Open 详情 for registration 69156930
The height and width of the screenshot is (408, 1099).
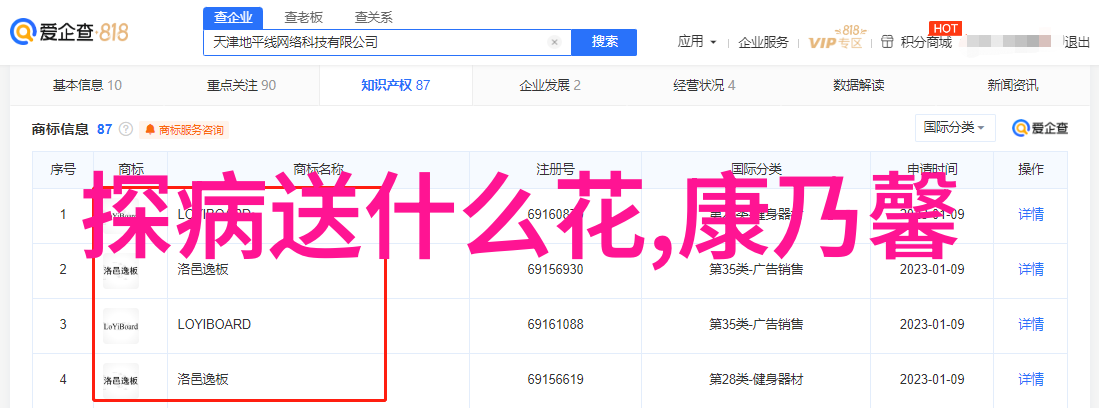coord(1031,269)
